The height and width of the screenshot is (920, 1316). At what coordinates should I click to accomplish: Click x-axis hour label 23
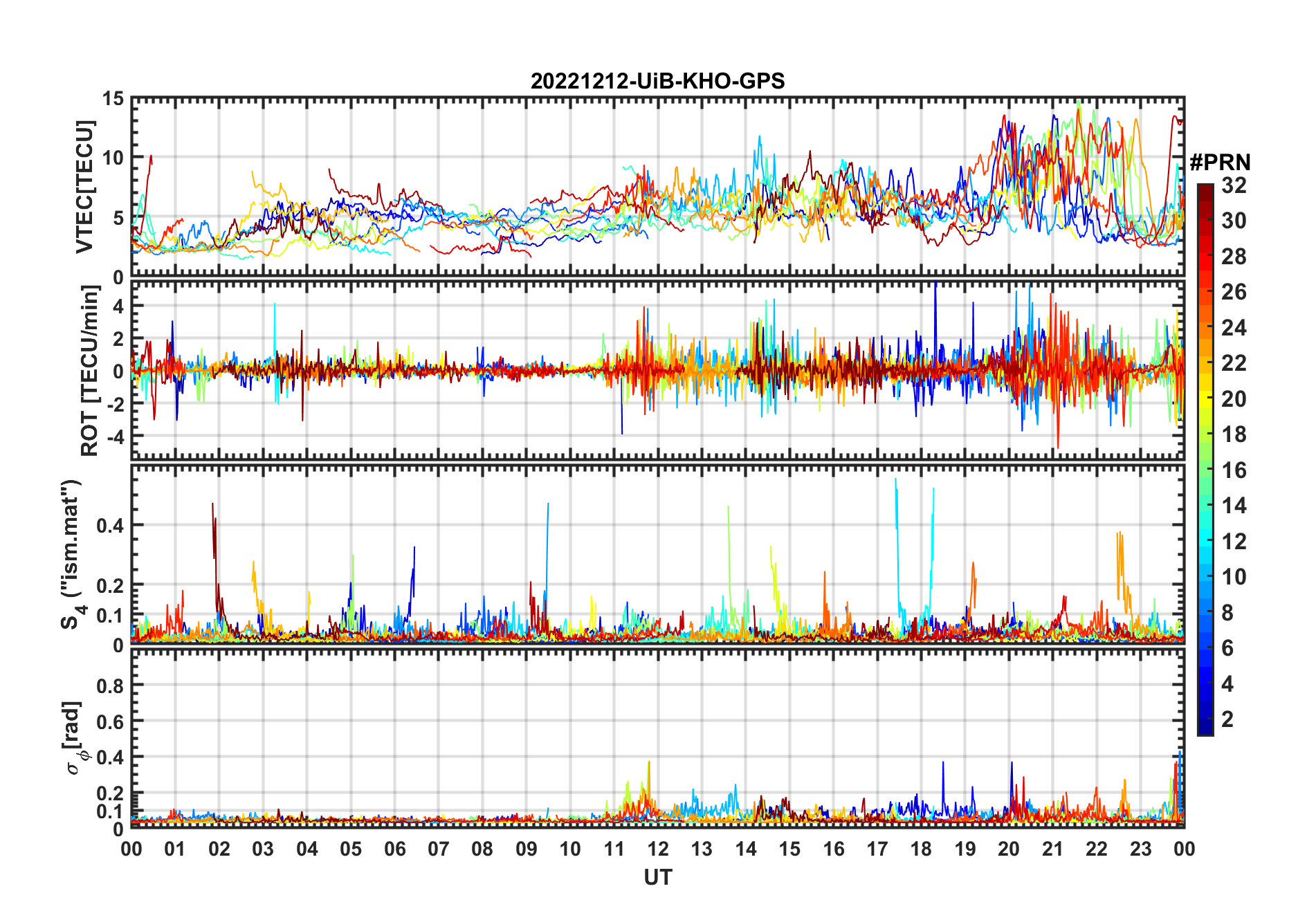[x=1140, y=849]
